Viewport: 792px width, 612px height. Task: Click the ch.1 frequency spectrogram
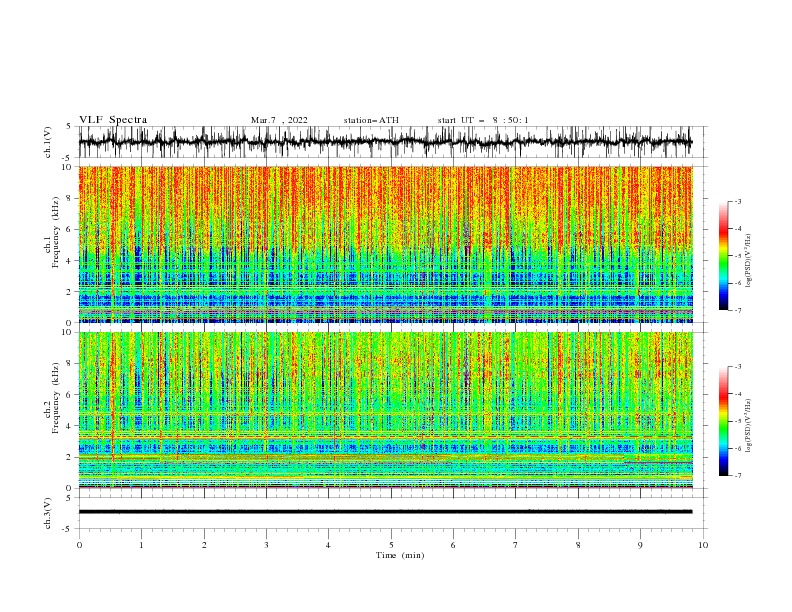385,244
